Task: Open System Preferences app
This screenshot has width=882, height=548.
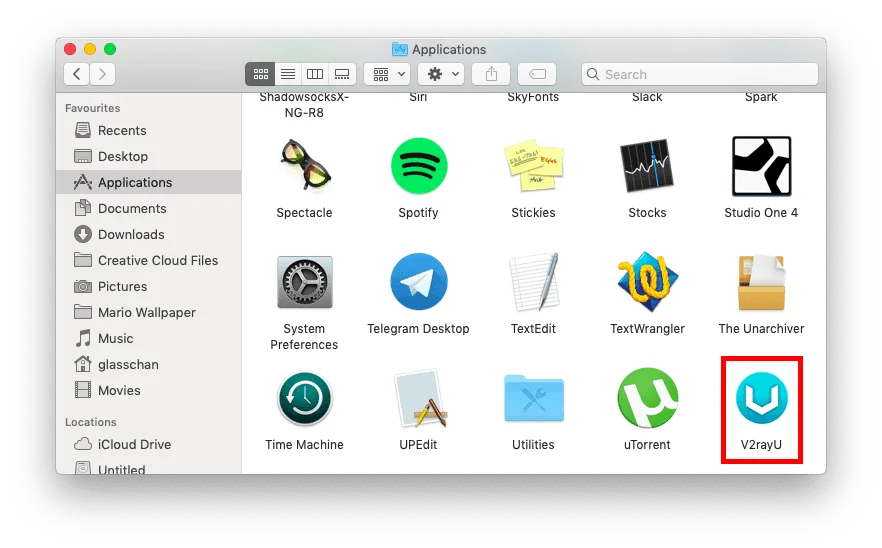Action: [x=304, y=282]
